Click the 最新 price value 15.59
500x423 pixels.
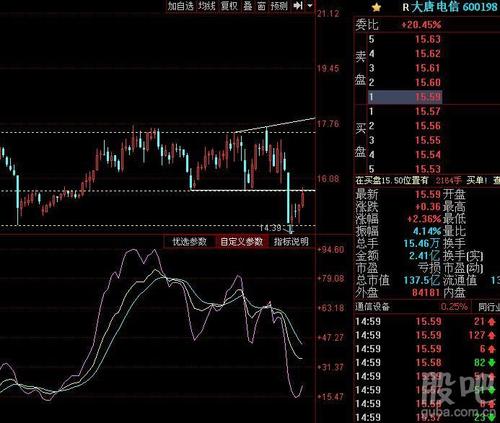428,194
